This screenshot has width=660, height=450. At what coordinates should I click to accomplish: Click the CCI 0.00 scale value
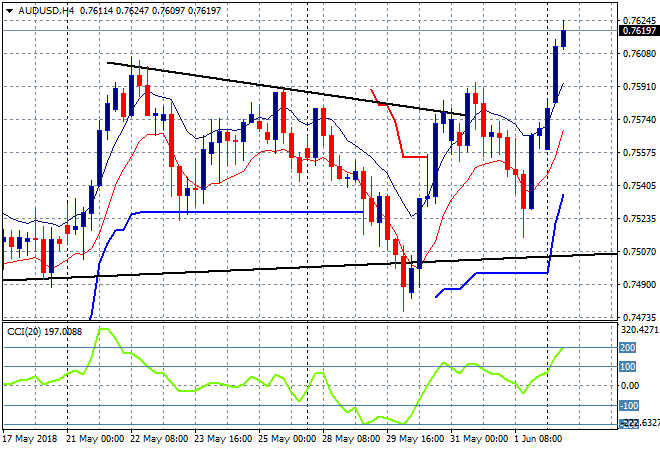[630, 386]
